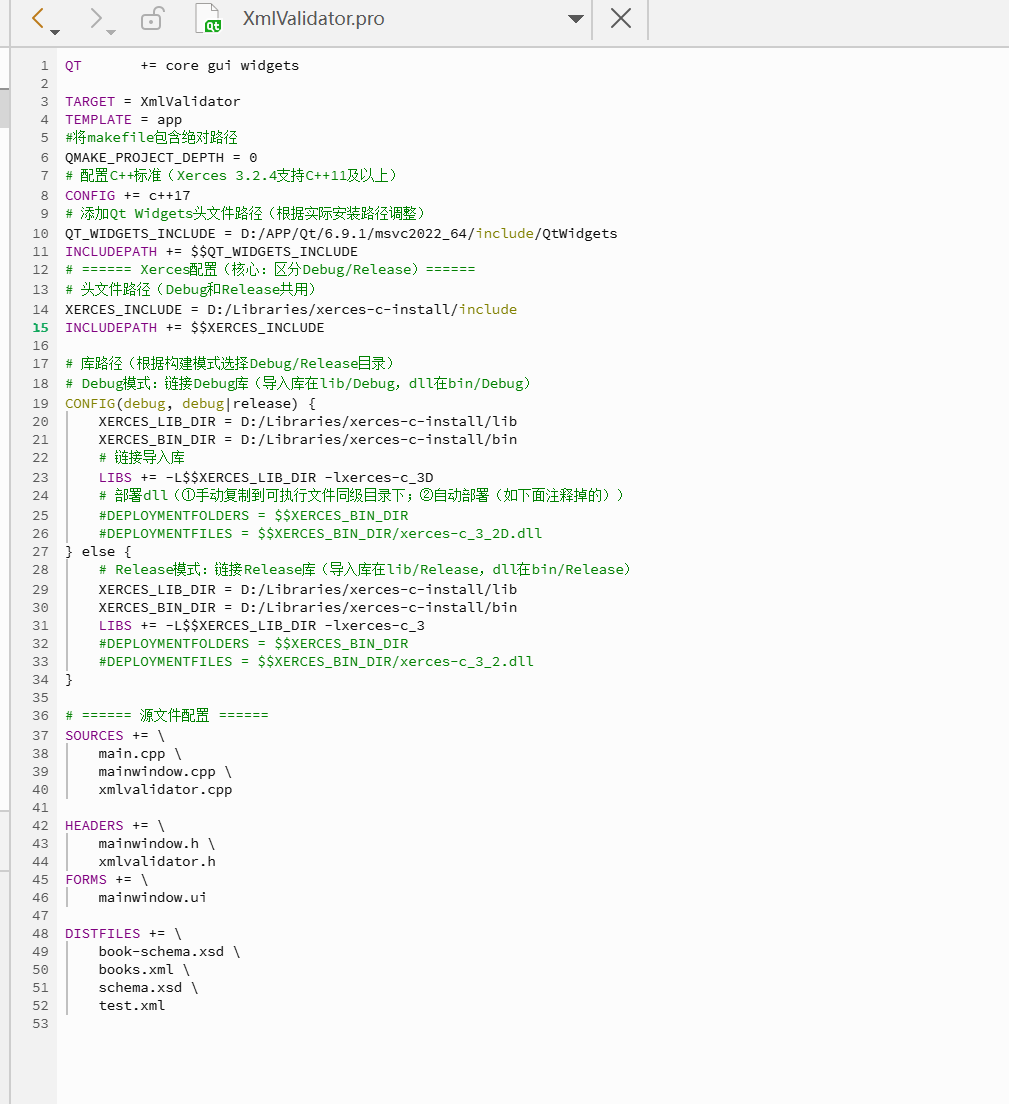
Task: Click 'schema.xsd \' entry
Action: 149,988
